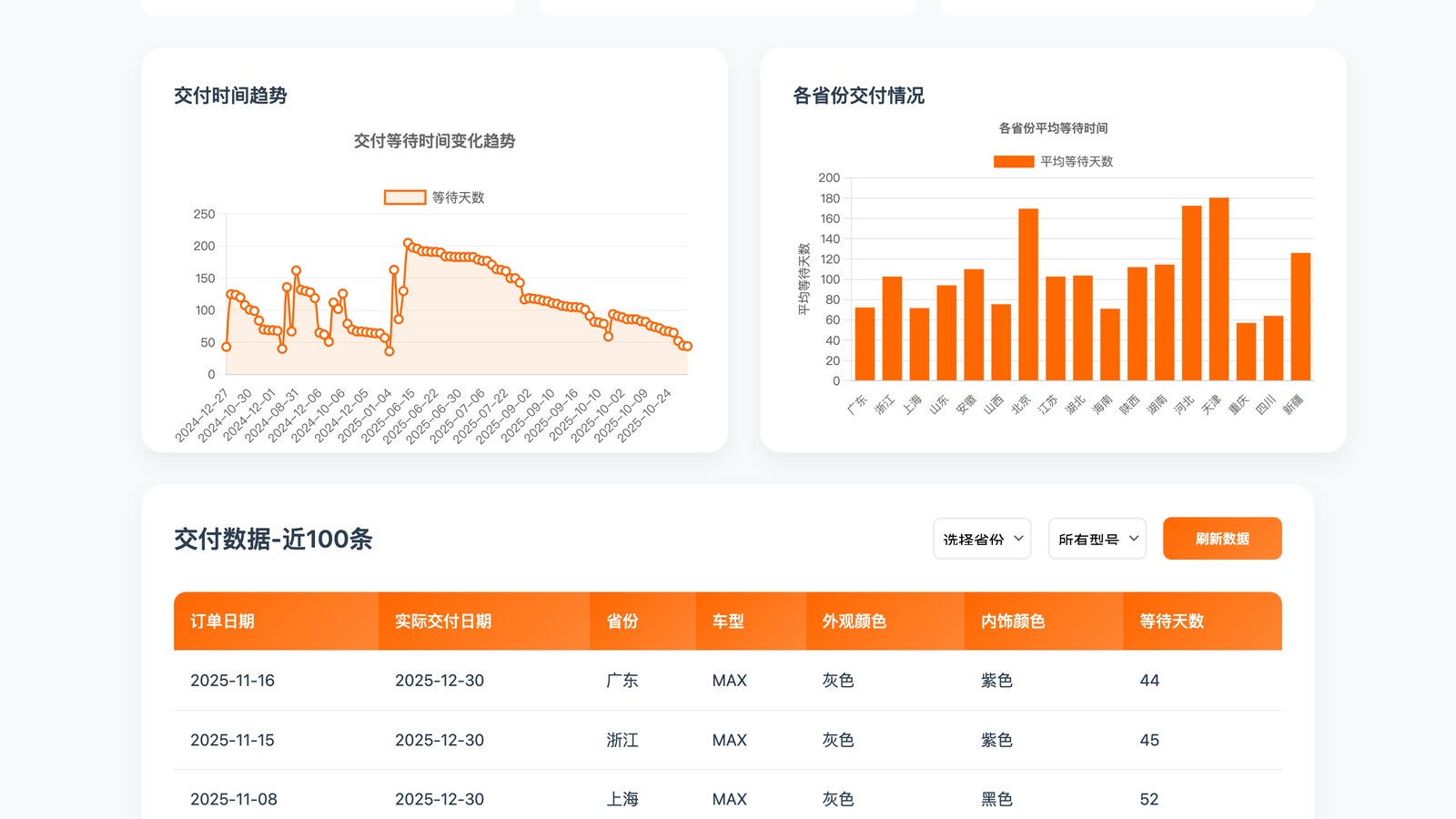Screen dimensions: 1456x819
Task: Click the 省份 column header
Action: coord(642,622)
